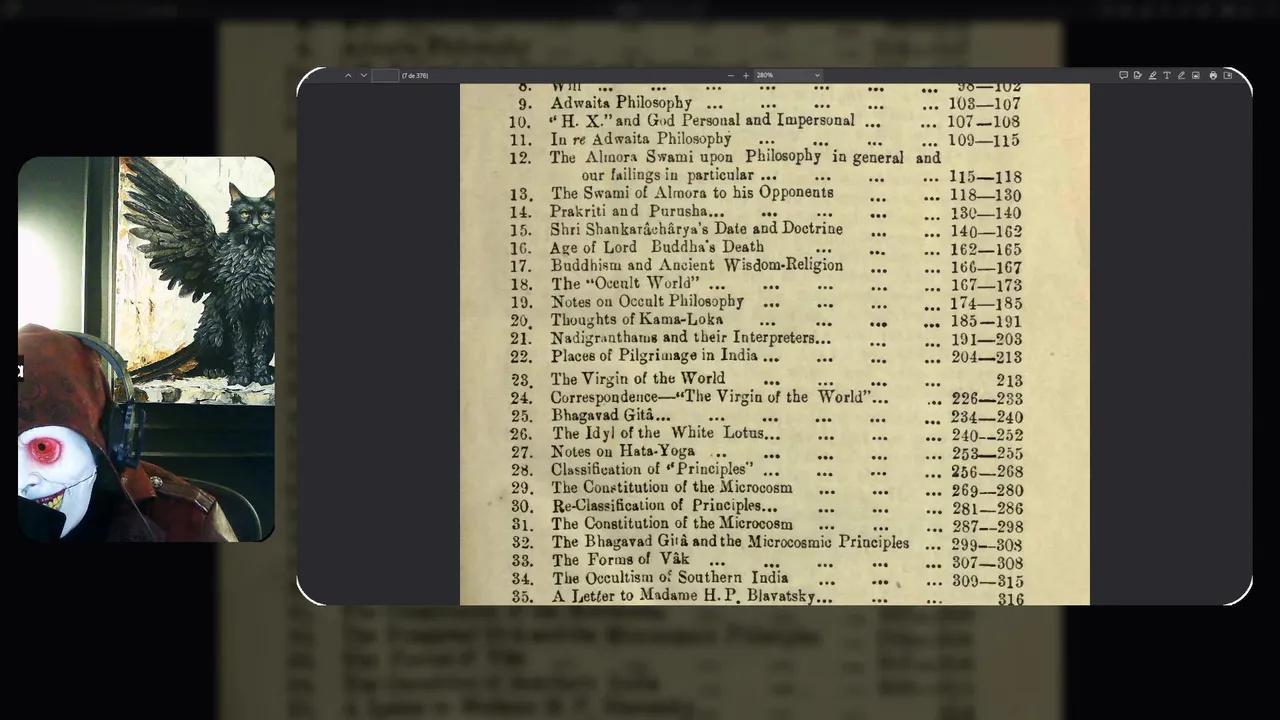The image size is (1280, 720).
Task: Click the "(7 de 376)" page count label
Action: click(x=415, y=75)
